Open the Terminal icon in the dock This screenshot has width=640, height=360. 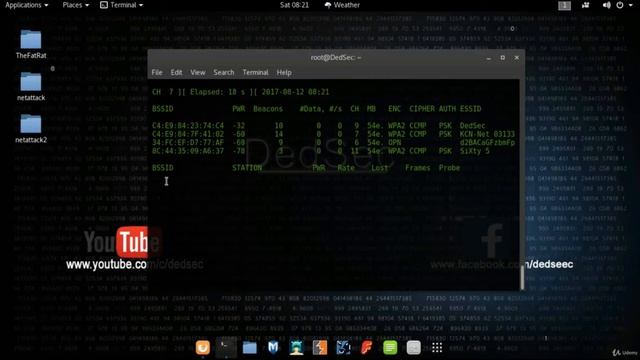pos(226,347)
